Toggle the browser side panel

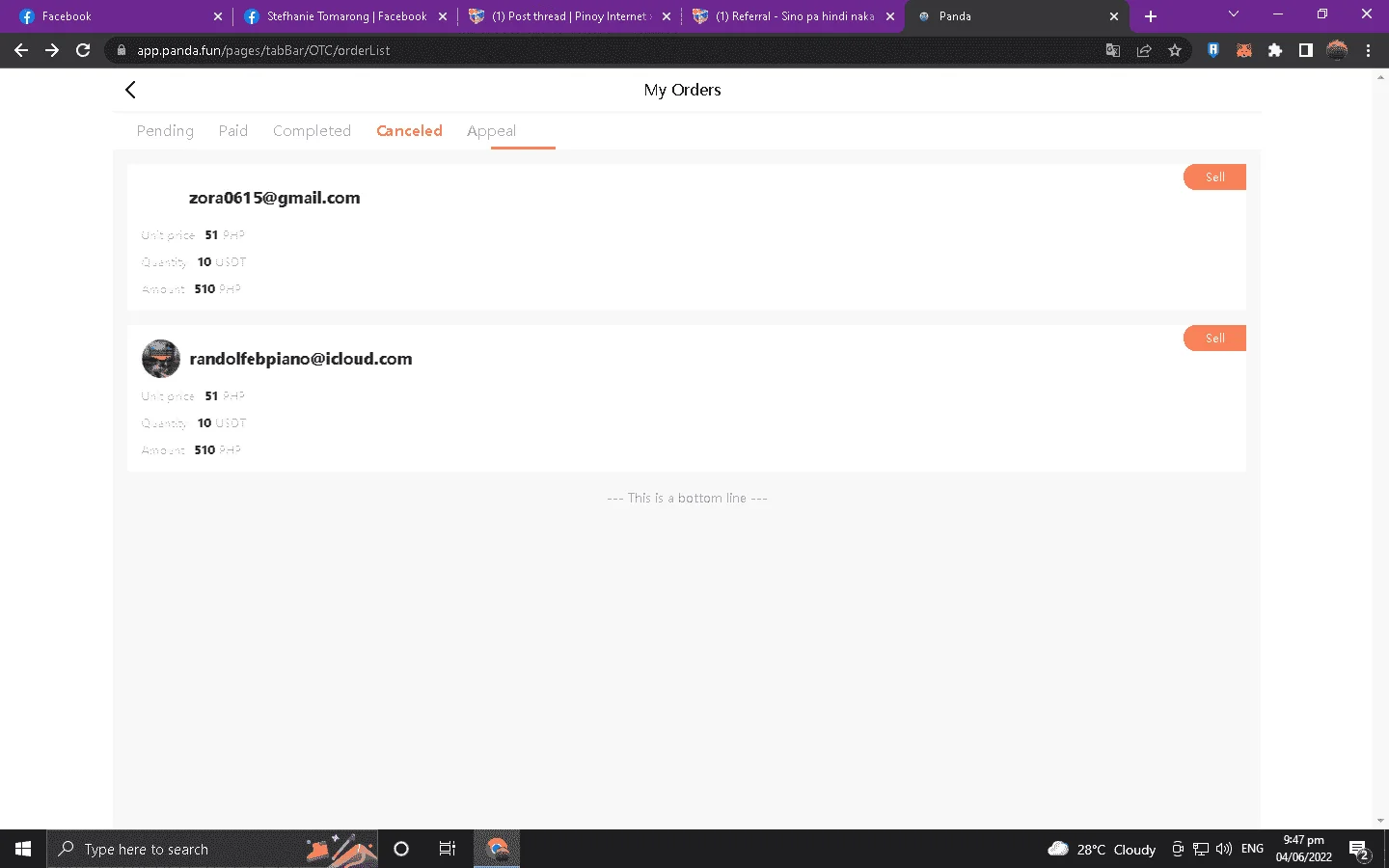point(1306,50)
